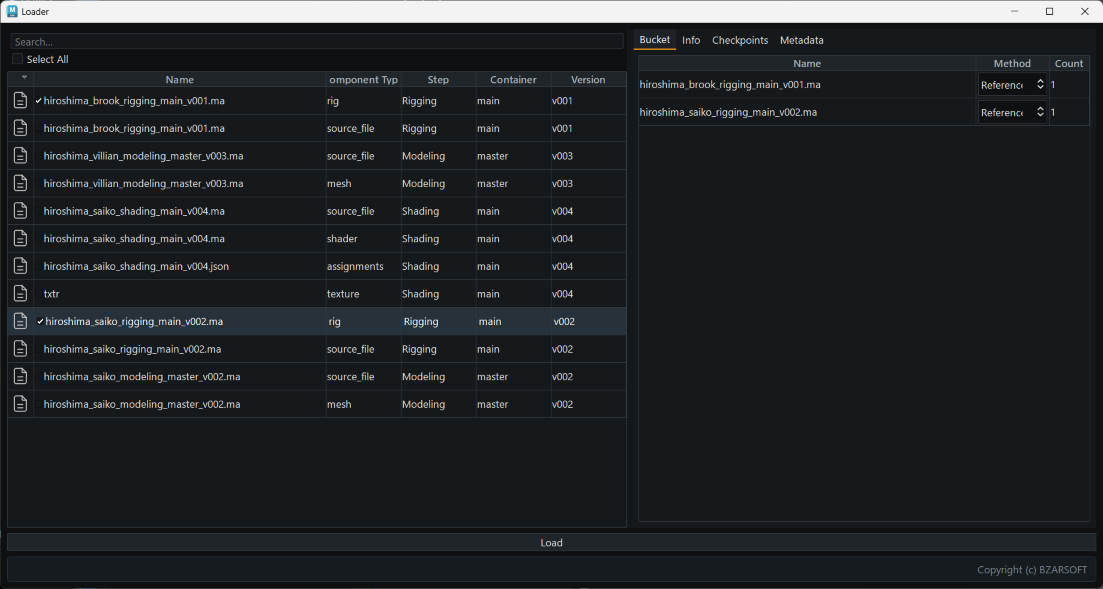Click hiroshima_saiko_rigging_main_v002.ma in Bucket list
The height and width of the screenshot is (589, 1103).
[728, 112]
